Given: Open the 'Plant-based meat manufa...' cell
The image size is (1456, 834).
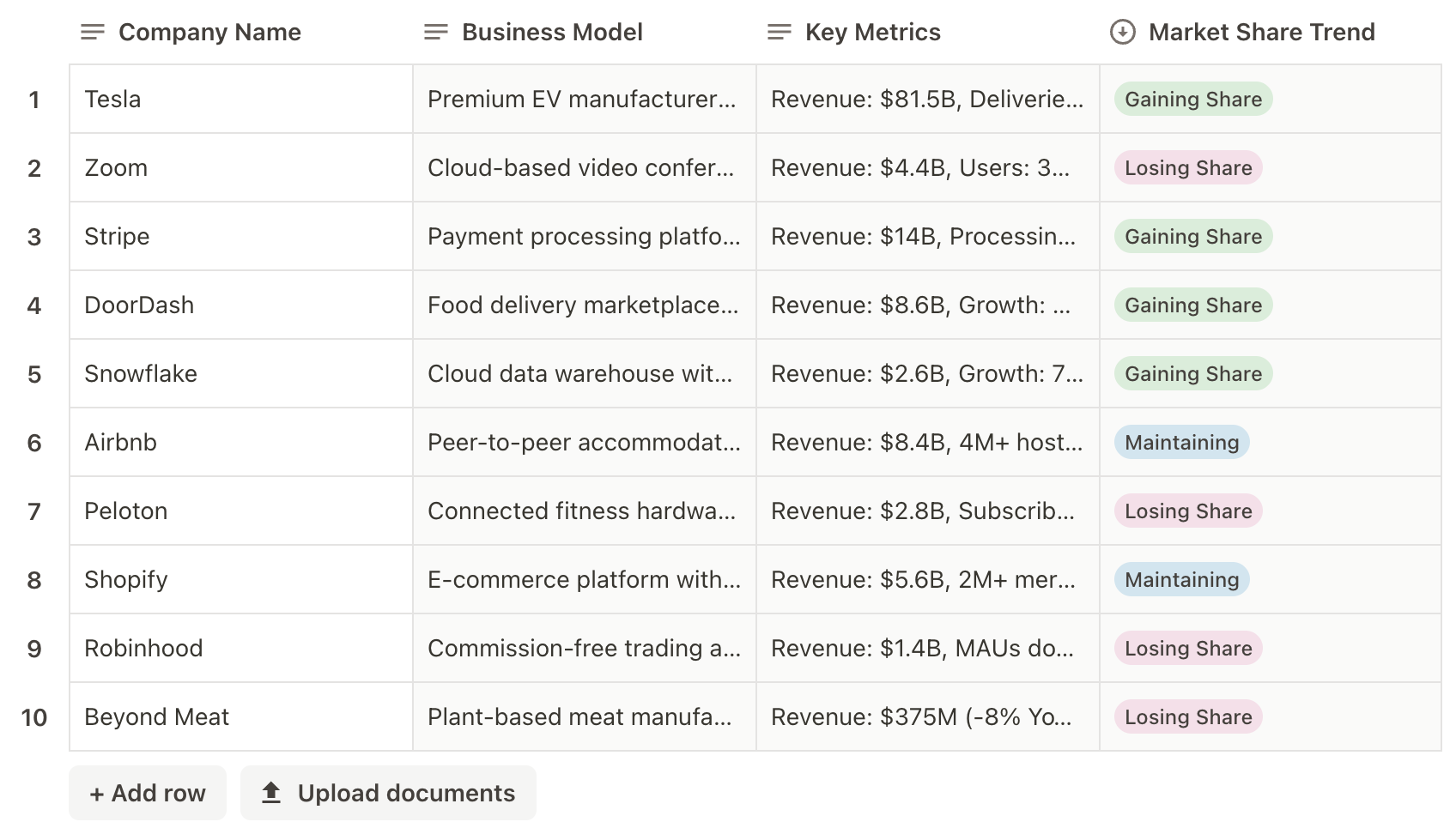Looking at the screenshot, I should pyautogui.click(x=585, y=716).
